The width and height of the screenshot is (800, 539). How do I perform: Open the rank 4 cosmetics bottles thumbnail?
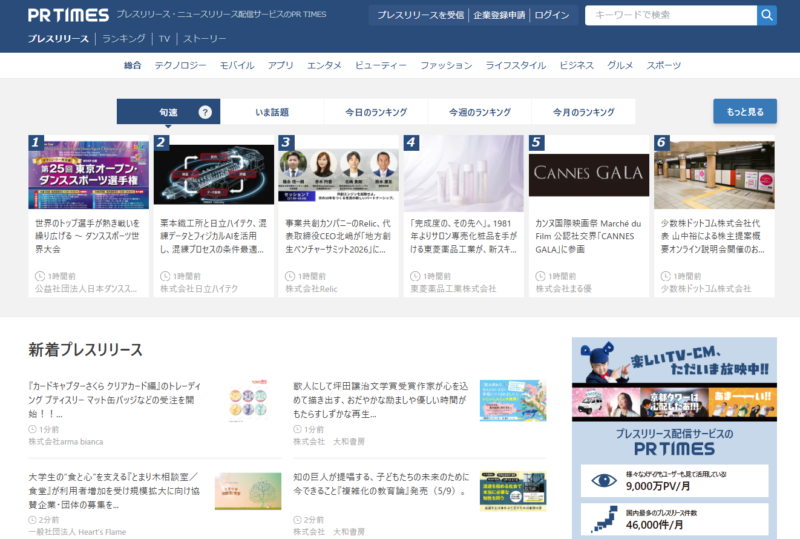(x=464, y=174)
